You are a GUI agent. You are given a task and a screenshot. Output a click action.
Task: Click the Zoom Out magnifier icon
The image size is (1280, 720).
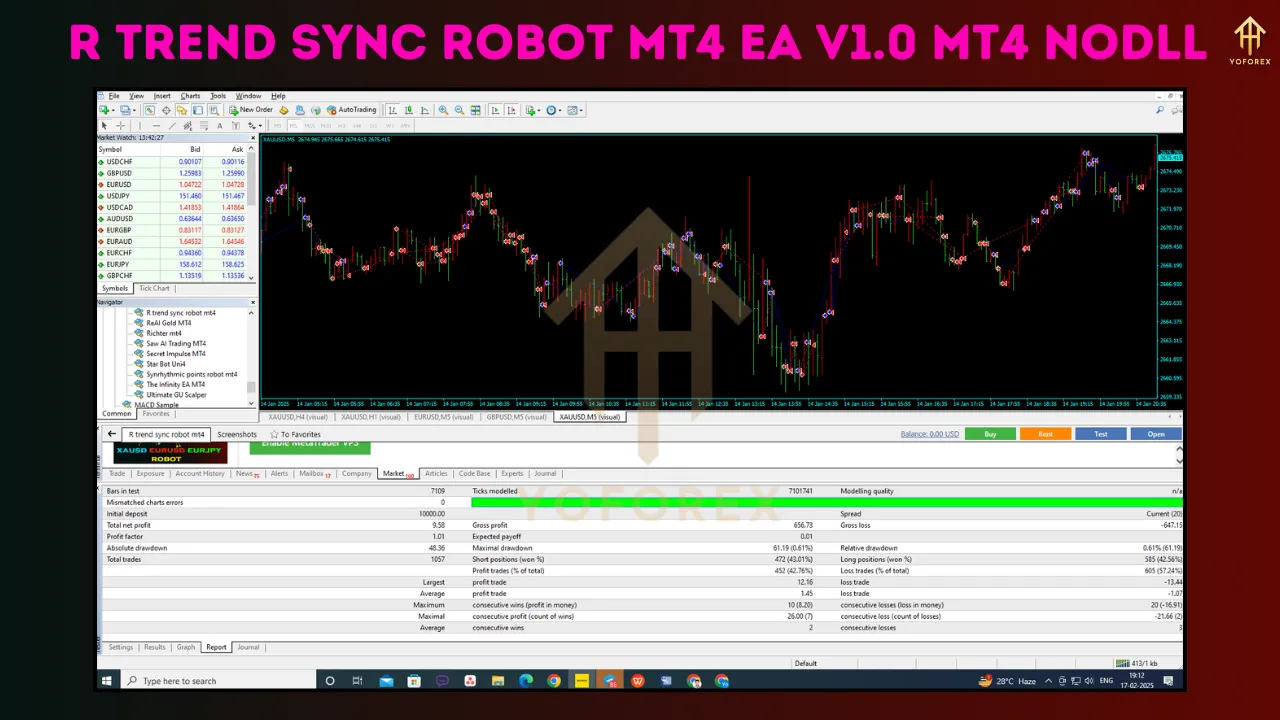[x=459, y=110]
